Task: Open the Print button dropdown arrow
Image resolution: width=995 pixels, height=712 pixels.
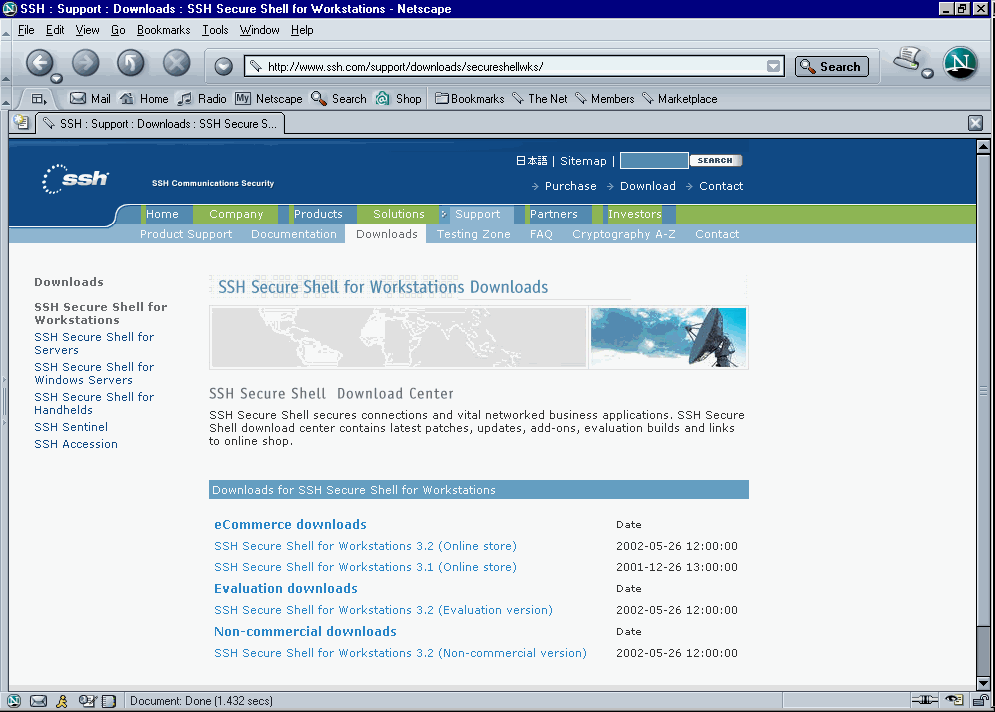Action: [927, 73]
